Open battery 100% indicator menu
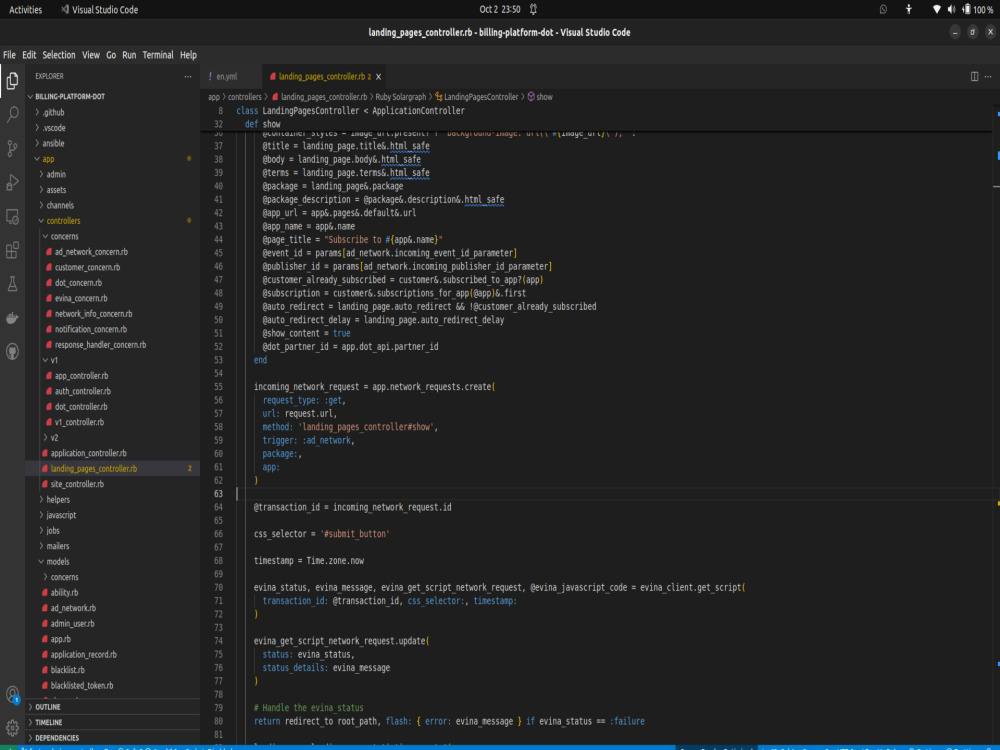The width and height of the screenshot is (1000, 750). point(978,9)
